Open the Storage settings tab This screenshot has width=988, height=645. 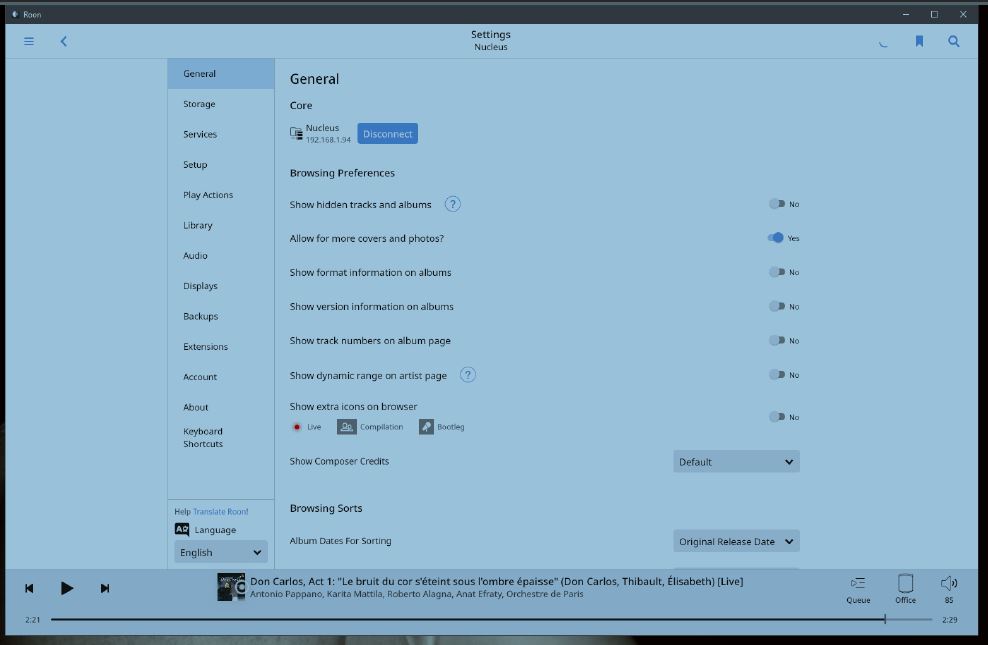(221, 104)
